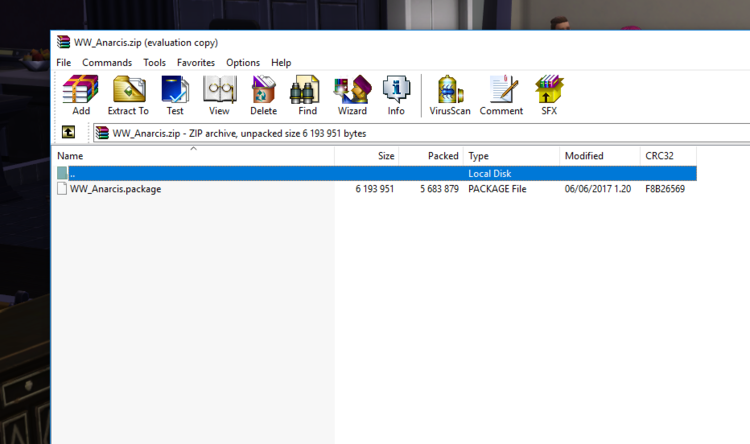Open Extract To from the toolbar
750x444 pixels.
[x=128, y=95]
